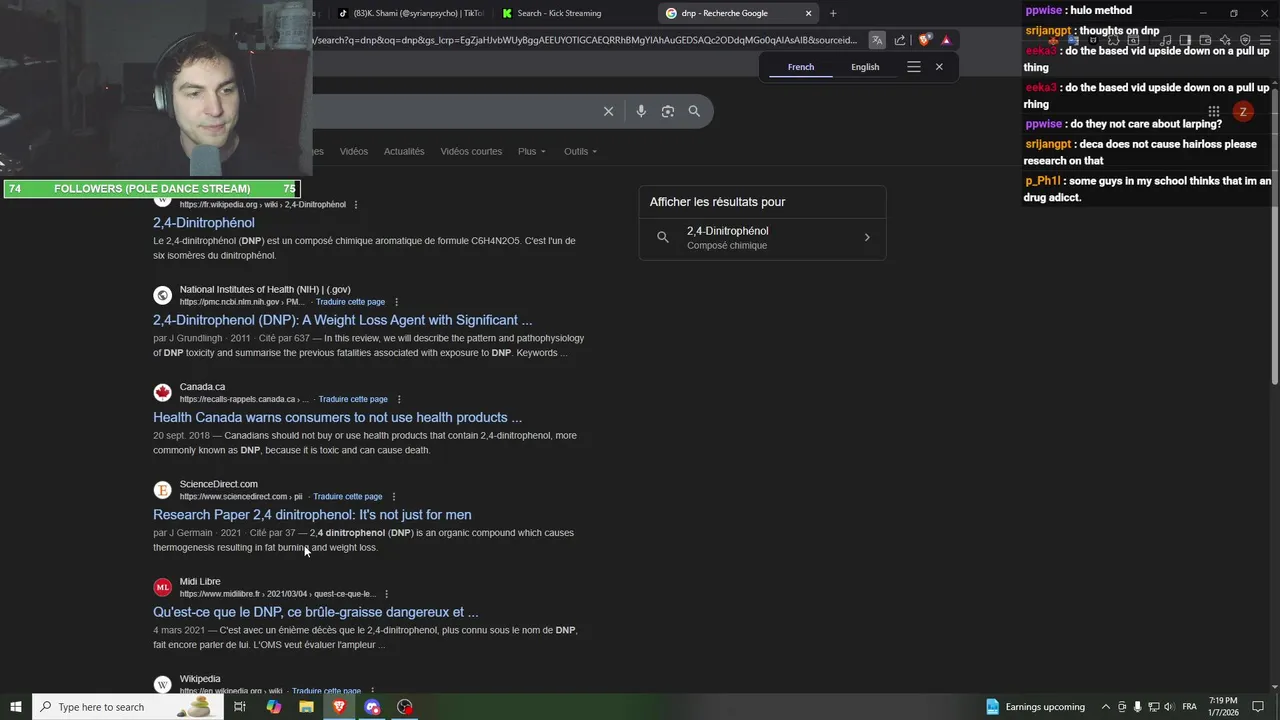The width and height of the screenshot is (1280, 720).
Task: Open the purple app next to Brave on taskbar
Action: click(x=372, y=707)
